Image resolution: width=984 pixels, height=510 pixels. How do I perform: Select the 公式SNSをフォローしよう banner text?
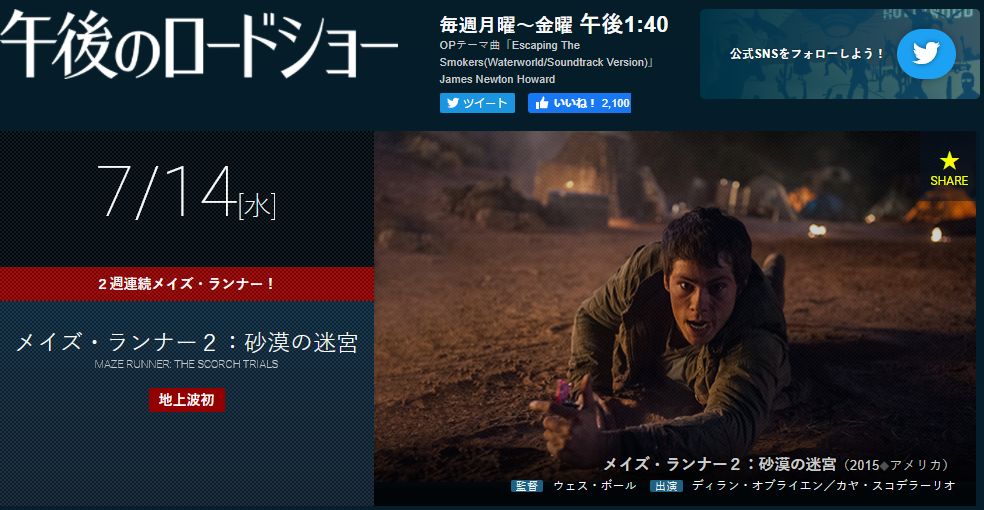(807, 53)
